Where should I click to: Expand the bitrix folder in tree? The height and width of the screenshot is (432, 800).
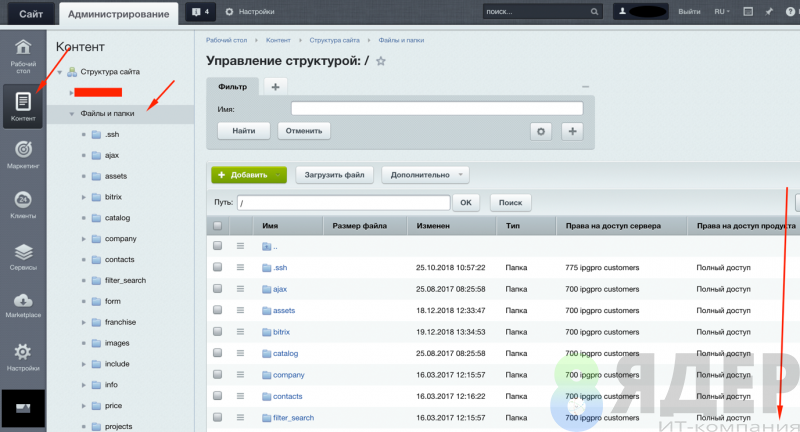(84, 197)
